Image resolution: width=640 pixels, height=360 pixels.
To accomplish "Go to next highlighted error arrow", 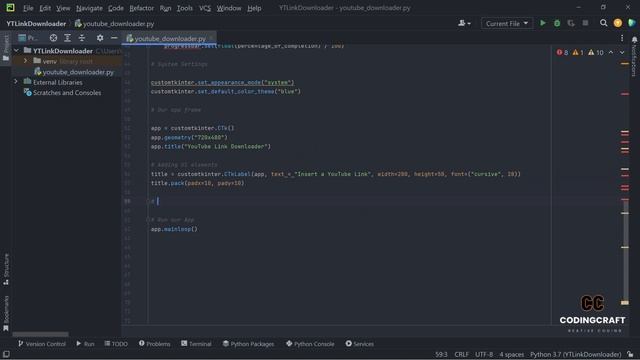I will coord(622,52).
